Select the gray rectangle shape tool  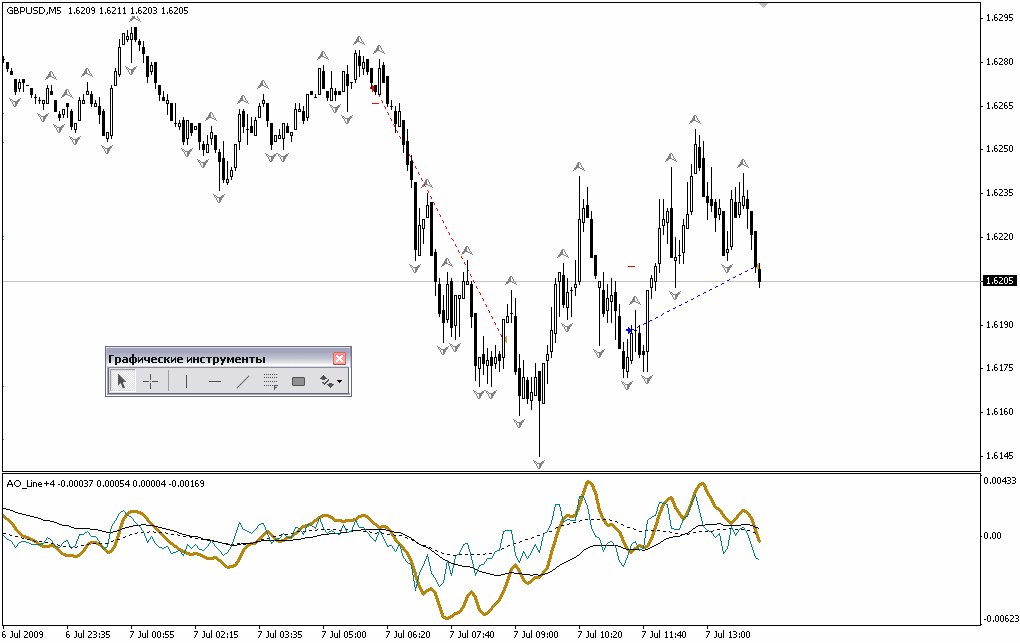(x=298, y=381)
